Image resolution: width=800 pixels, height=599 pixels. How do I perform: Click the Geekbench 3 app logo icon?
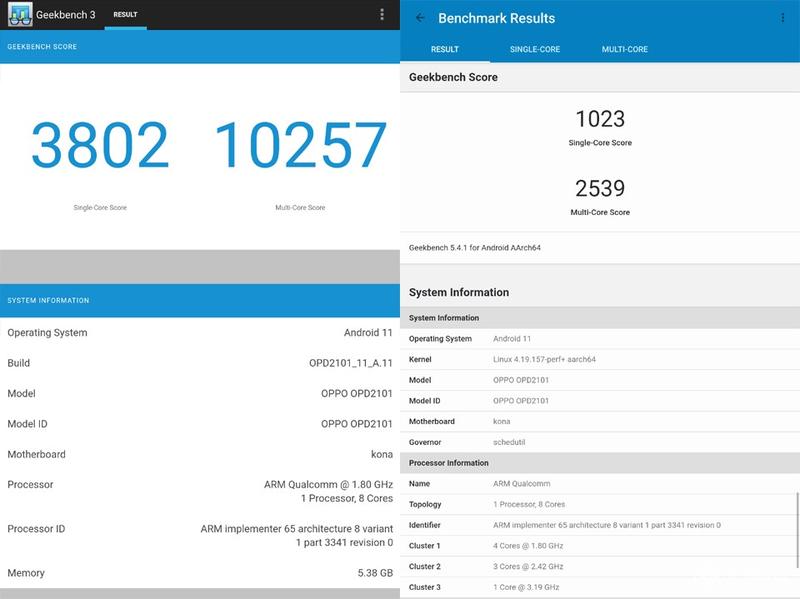click(x=20, y=14)
